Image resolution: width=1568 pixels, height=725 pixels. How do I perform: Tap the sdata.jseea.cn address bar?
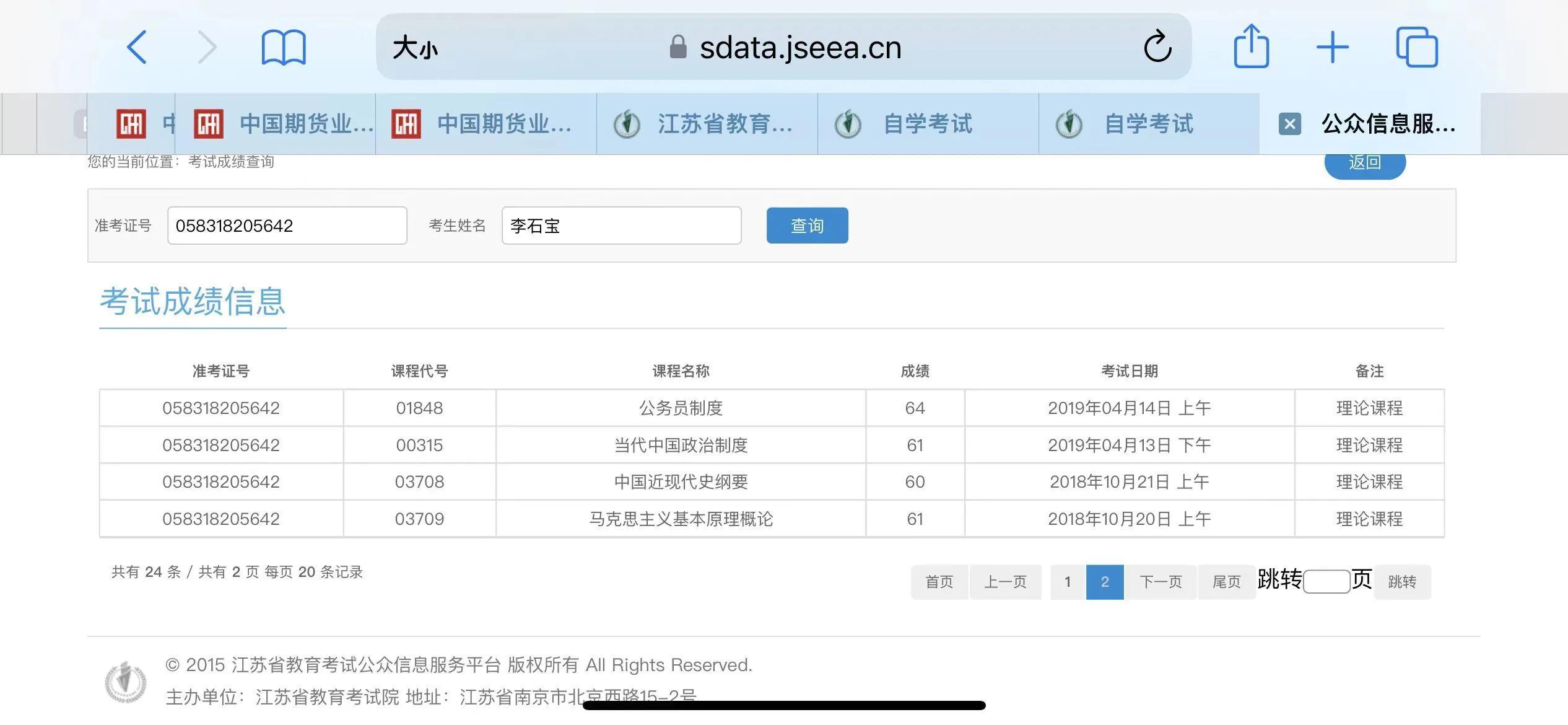[785, 47]
